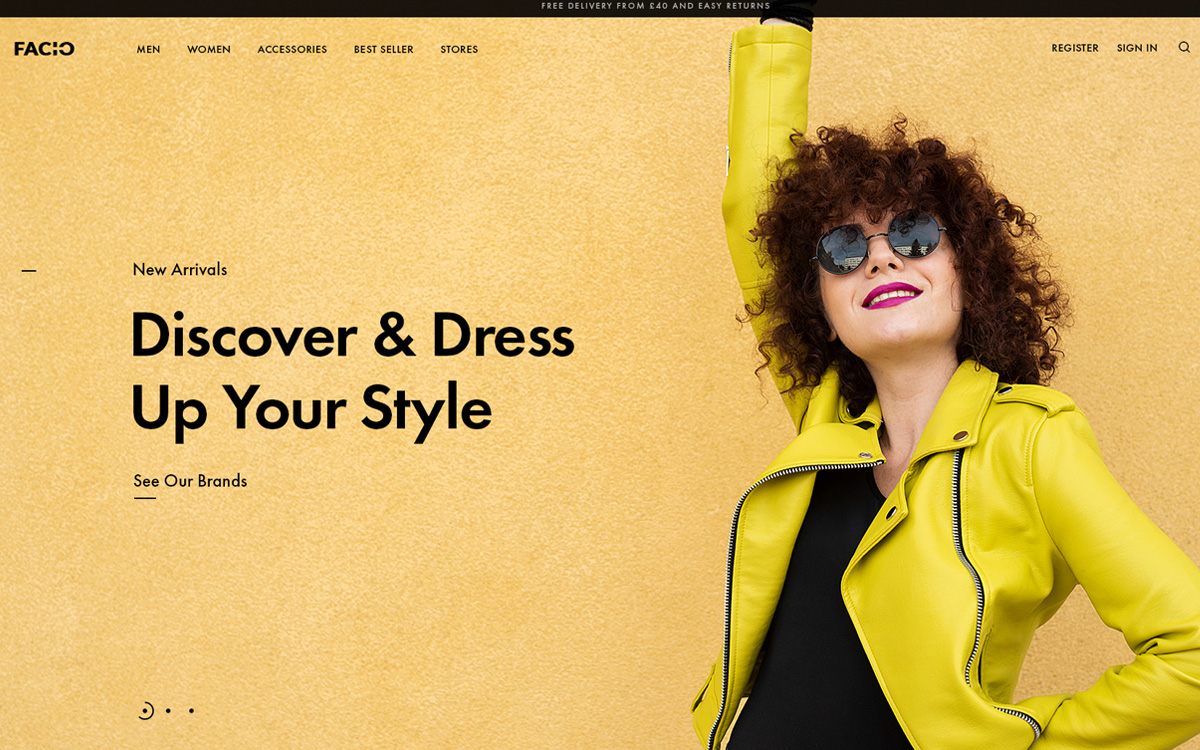
Task: Navigate to Stores
Action: click(x=459, y=49)
